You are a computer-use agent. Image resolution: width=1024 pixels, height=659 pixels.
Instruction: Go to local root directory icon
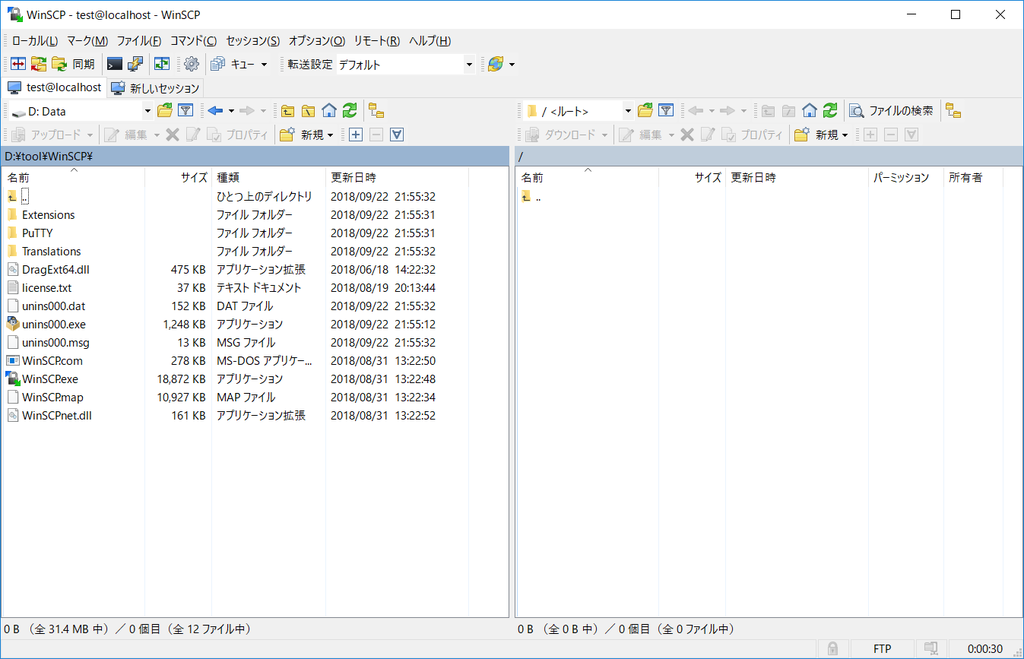(308, 110)
